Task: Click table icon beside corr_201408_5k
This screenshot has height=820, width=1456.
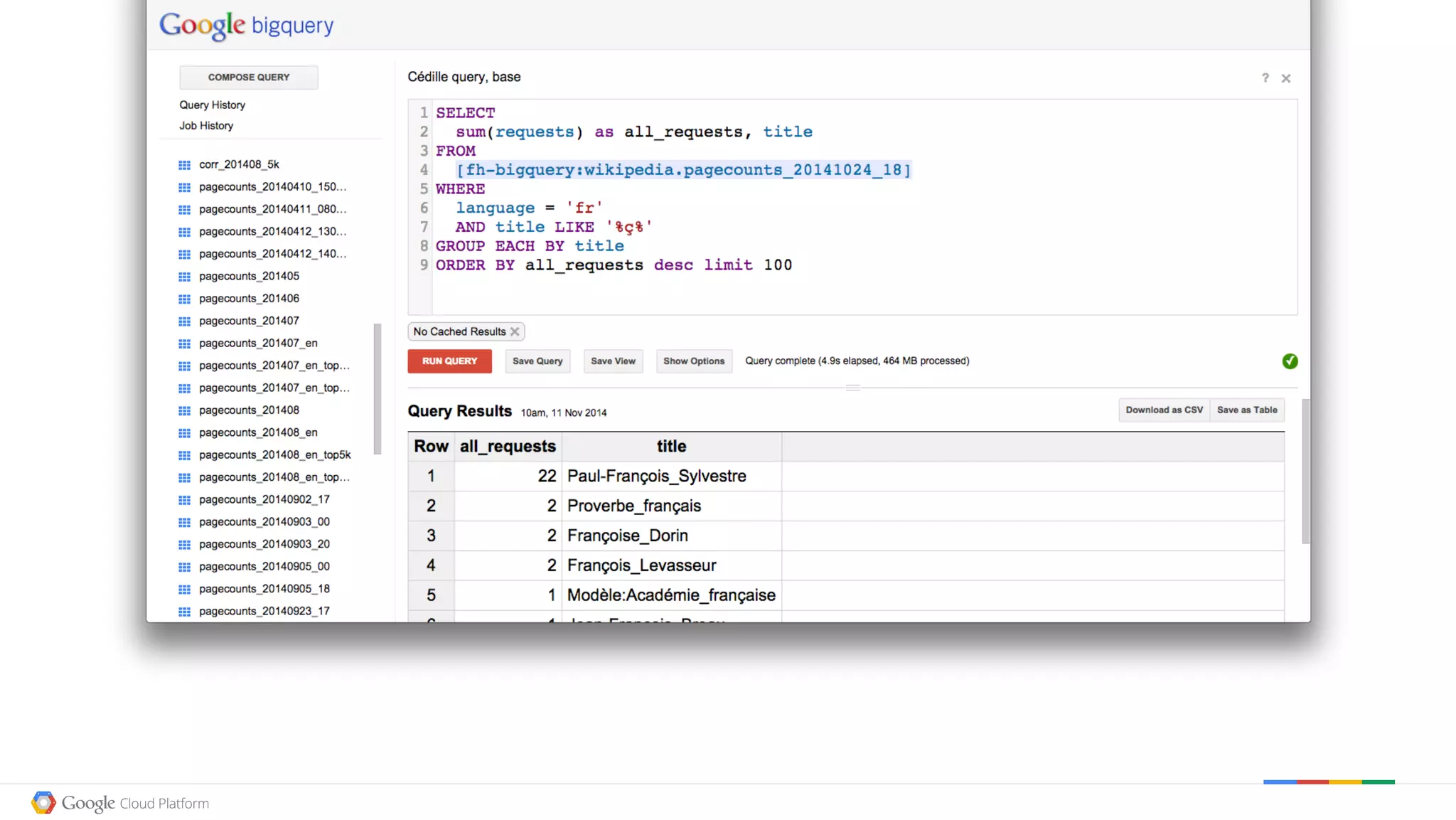Action: pos(184,165)
